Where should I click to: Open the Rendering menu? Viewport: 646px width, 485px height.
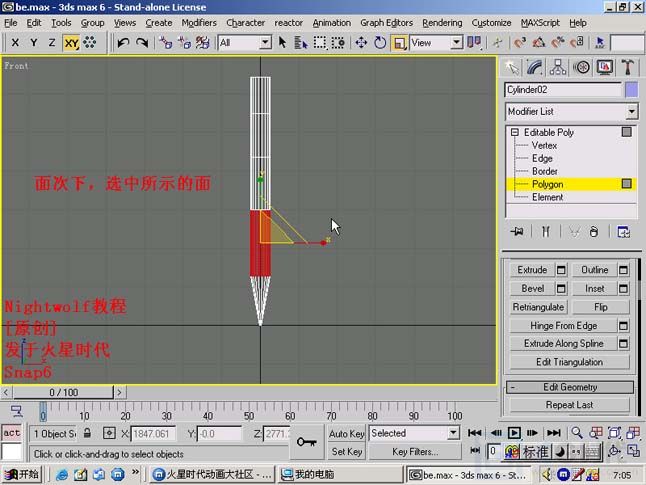point(442,23)
